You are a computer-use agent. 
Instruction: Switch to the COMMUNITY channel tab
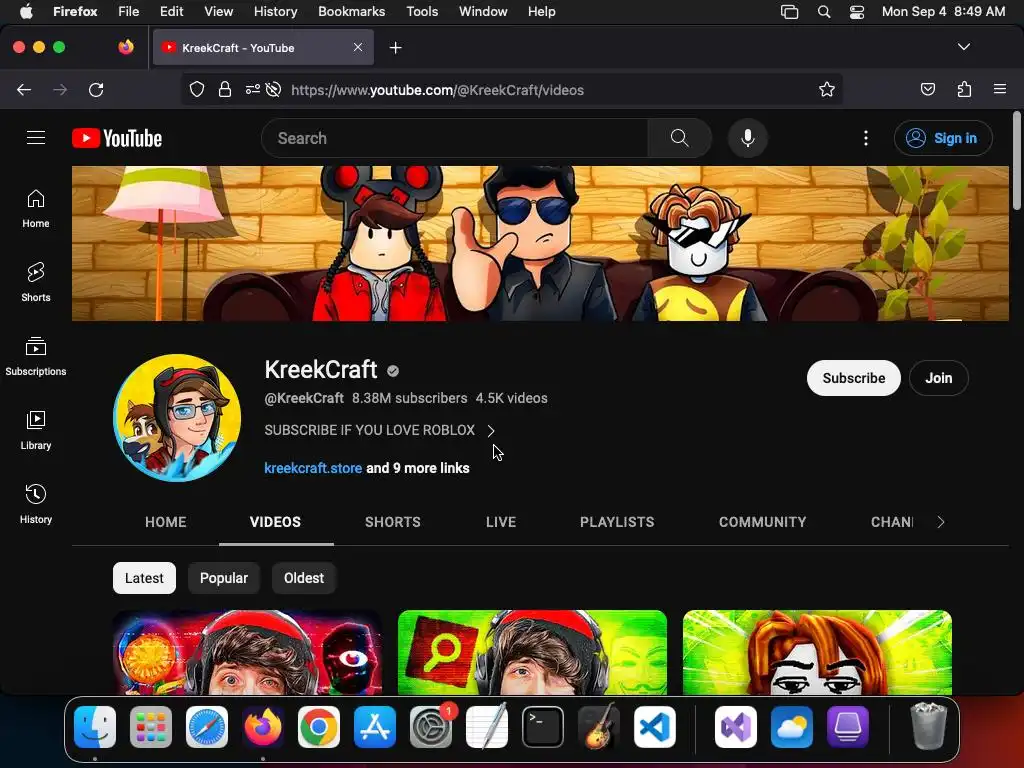click(x=763, y=522)
